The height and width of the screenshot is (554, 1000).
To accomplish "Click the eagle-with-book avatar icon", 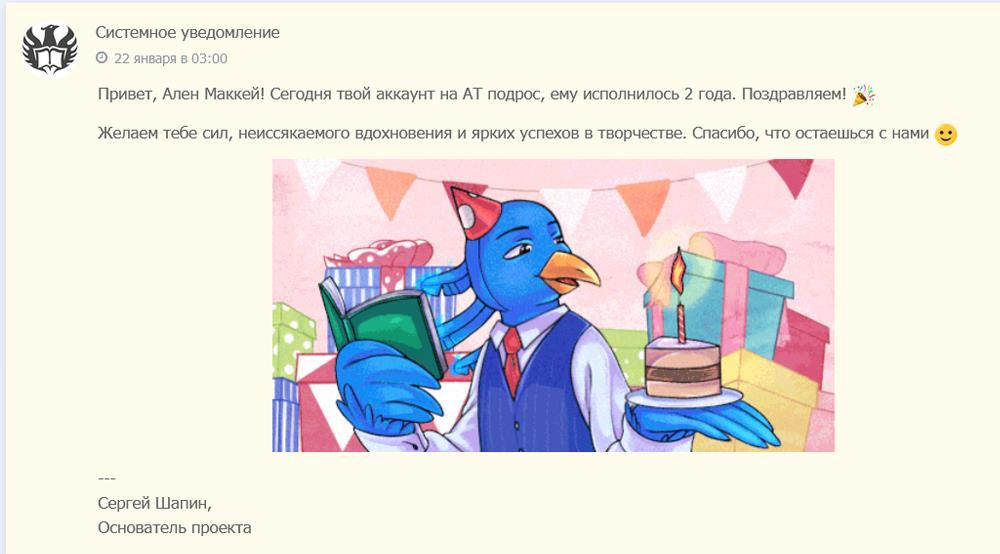I will [50, 49].
